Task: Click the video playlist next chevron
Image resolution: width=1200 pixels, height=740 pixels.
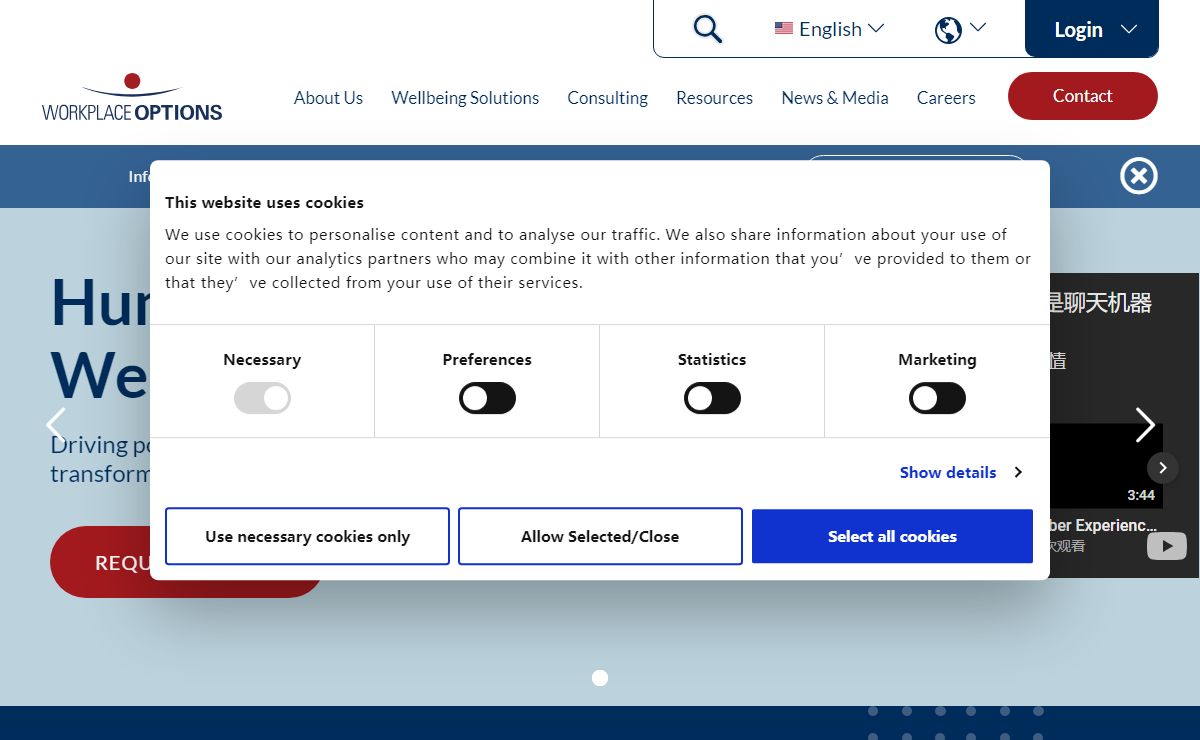Action: pyautogui.click(x=1162, y=468)
